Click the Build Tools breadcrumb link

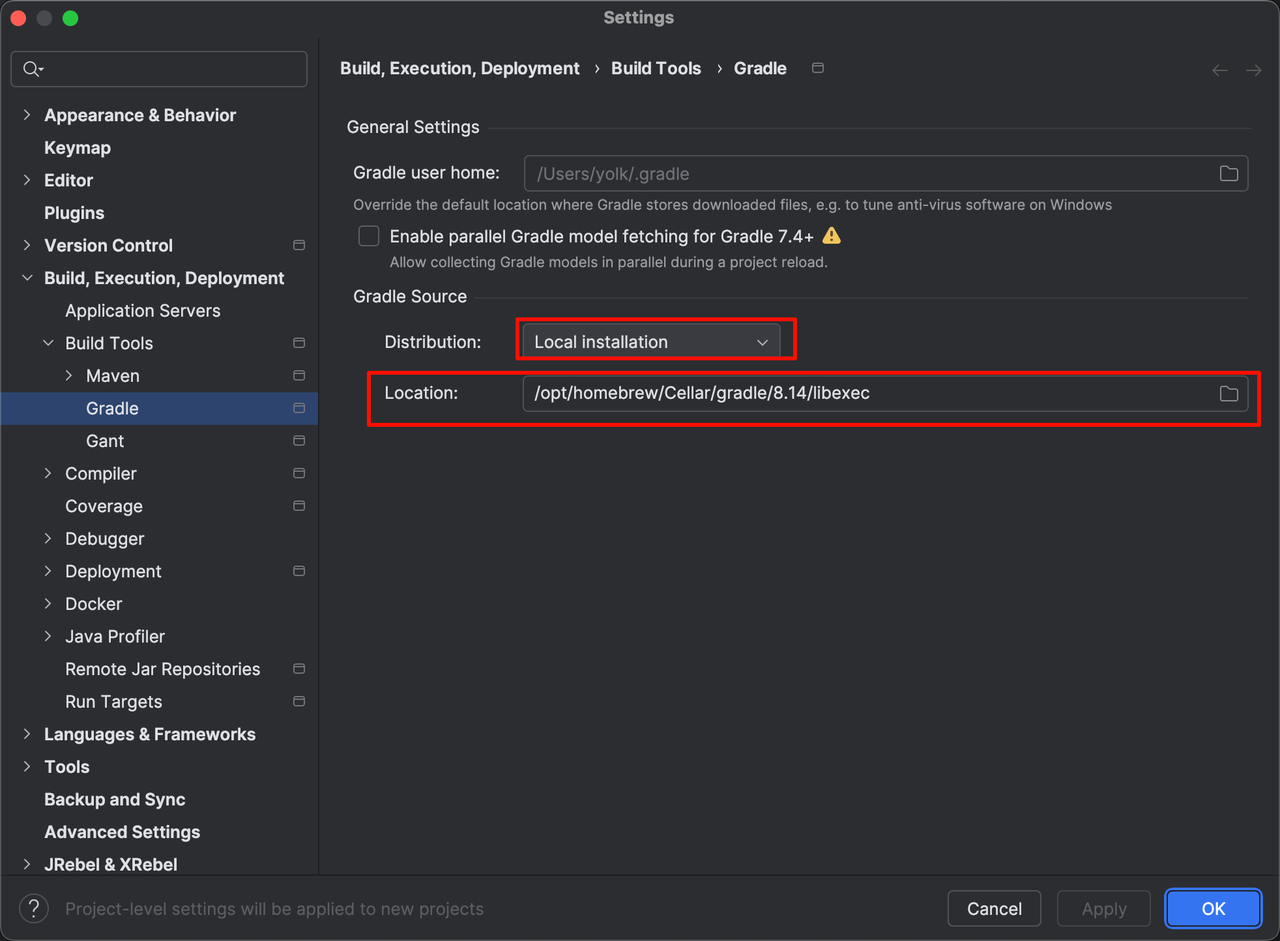656,68
